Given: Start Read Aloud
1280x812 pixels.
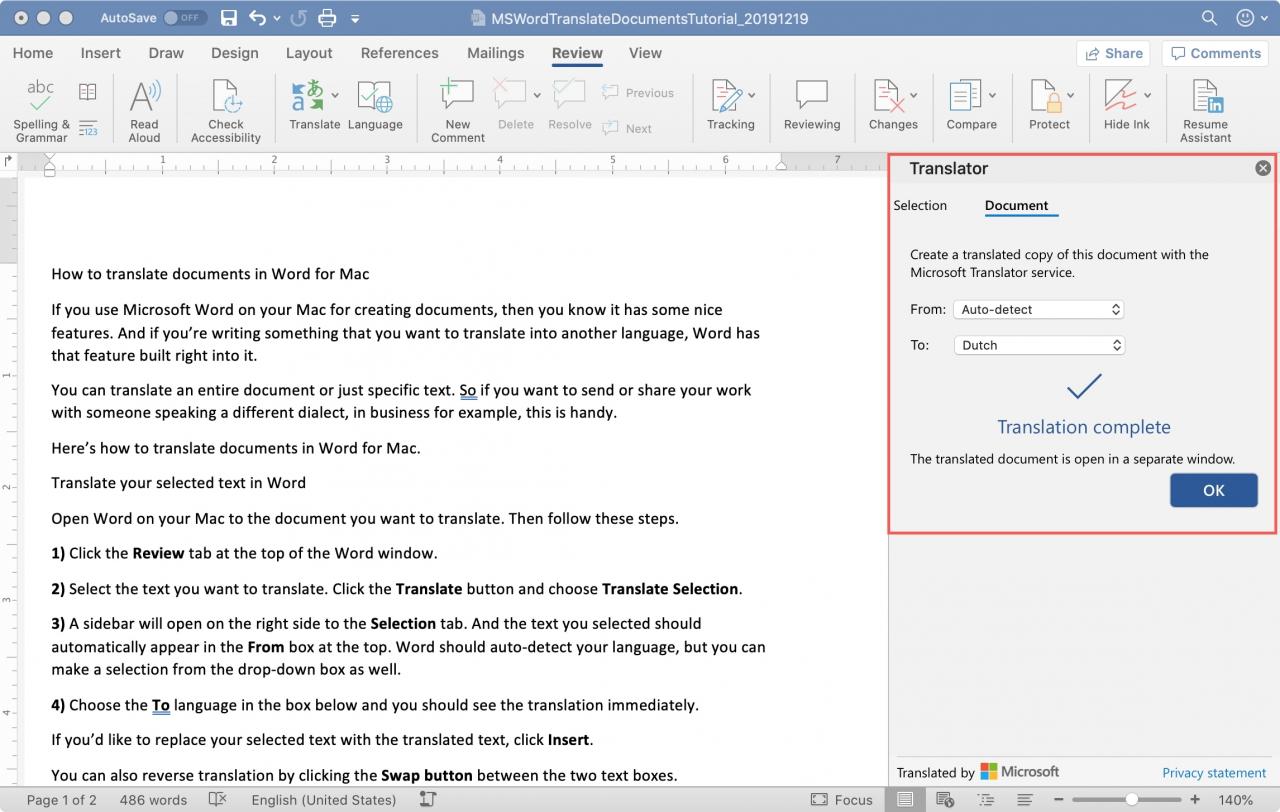Looking at the screenshot, I should (145, 111).
